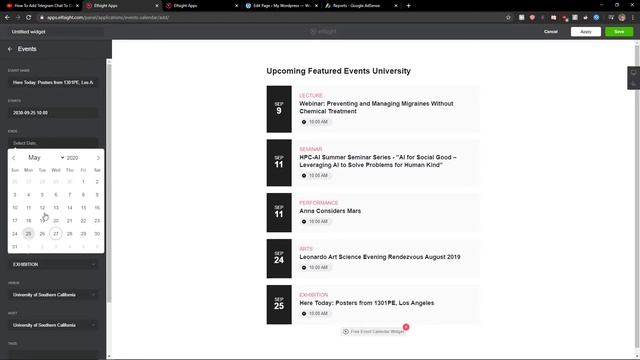
Task: Click the LECTURE category label
Action: click(x=311, y=96)
